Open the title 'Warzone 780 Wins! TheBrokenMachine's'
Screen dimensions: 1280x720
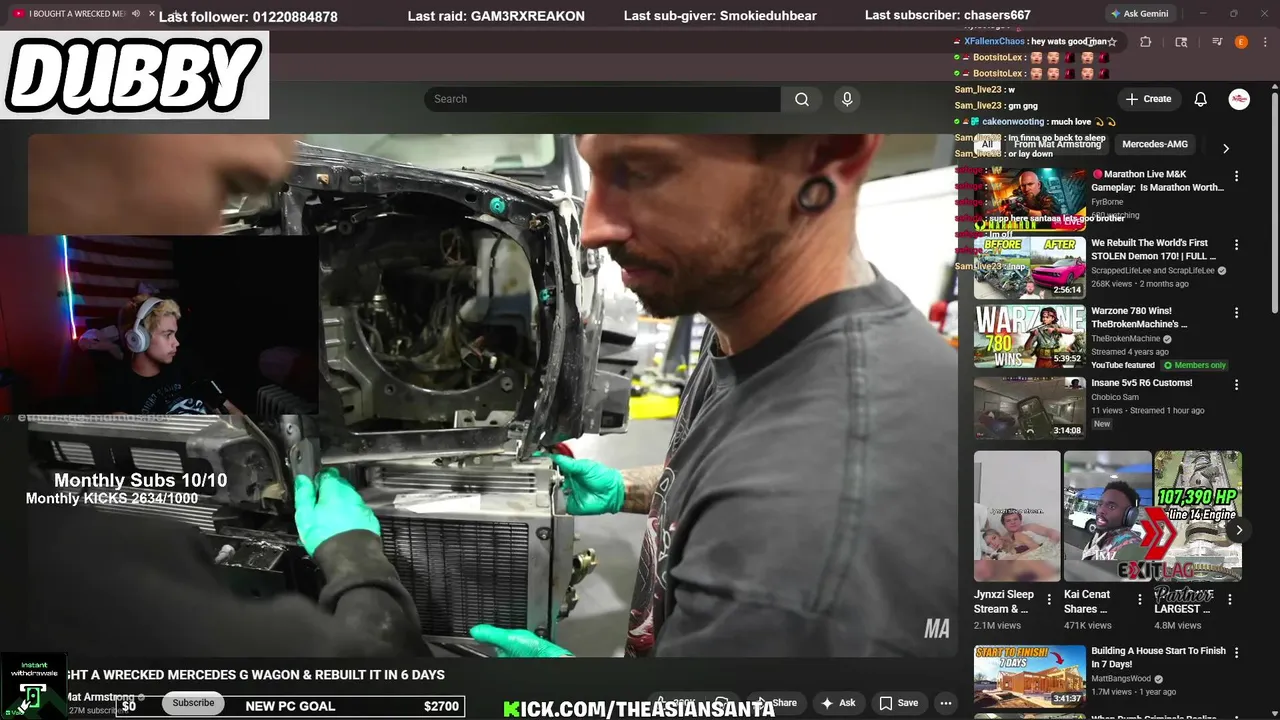click(x=1141, y=317)
